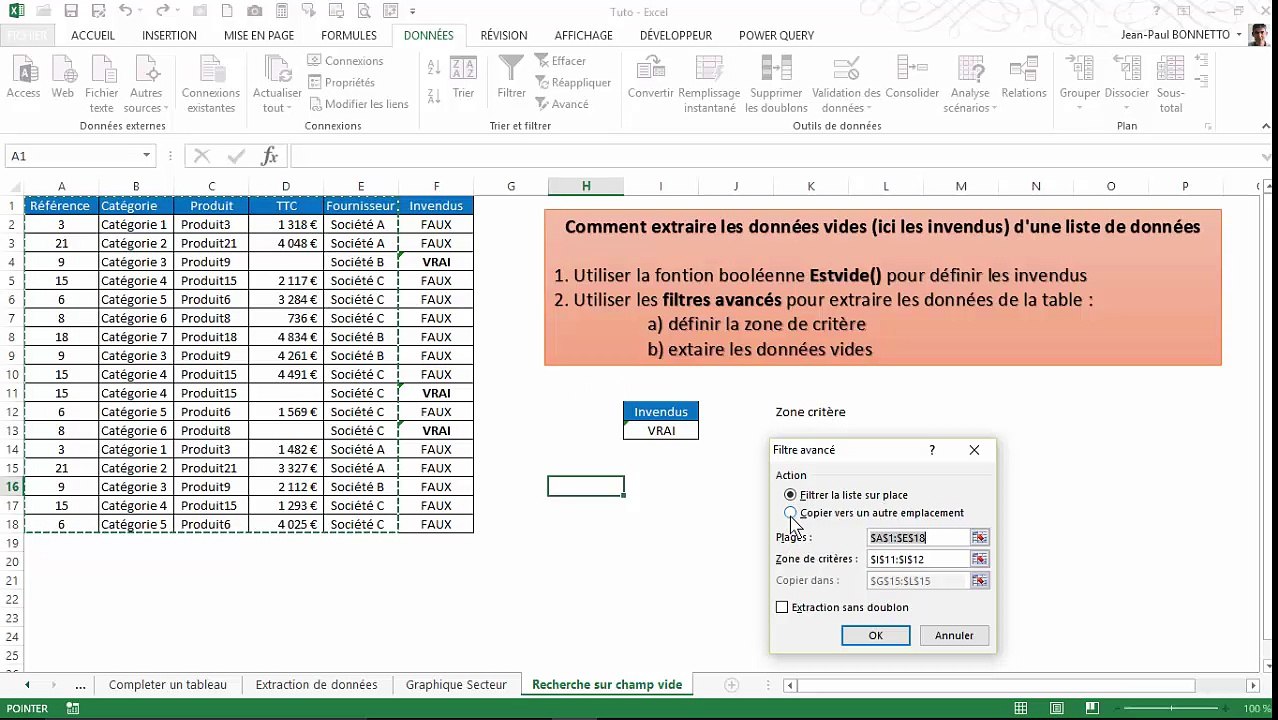Click the Undo arrow icon

pos(125,11)
